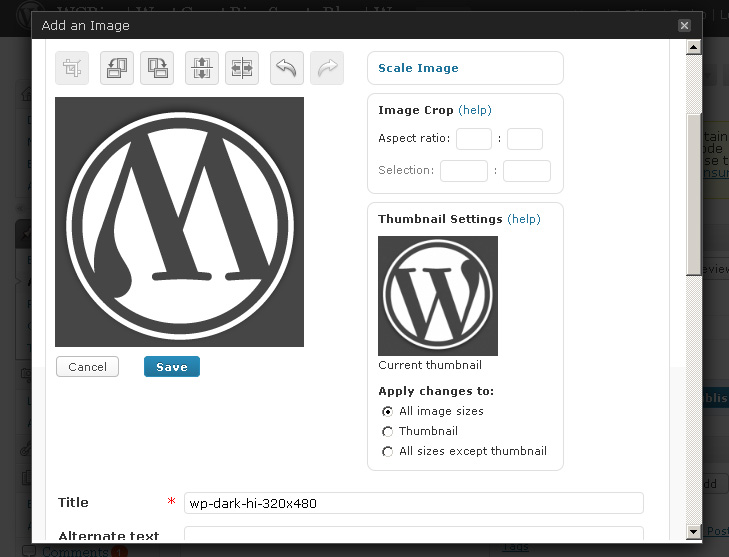729x557 pixels.
Task: Open Image Crop help link
Action: click(x=475, y=110)
